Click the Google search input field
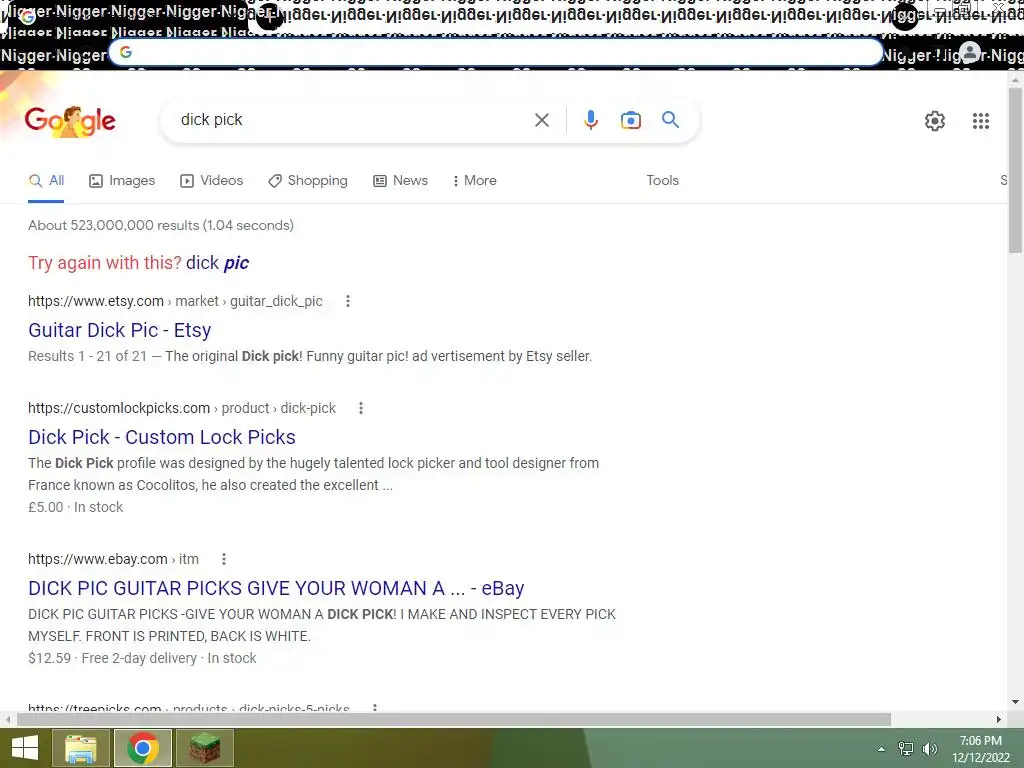This screenshot has width=1024, height=768. coord(353,120)
